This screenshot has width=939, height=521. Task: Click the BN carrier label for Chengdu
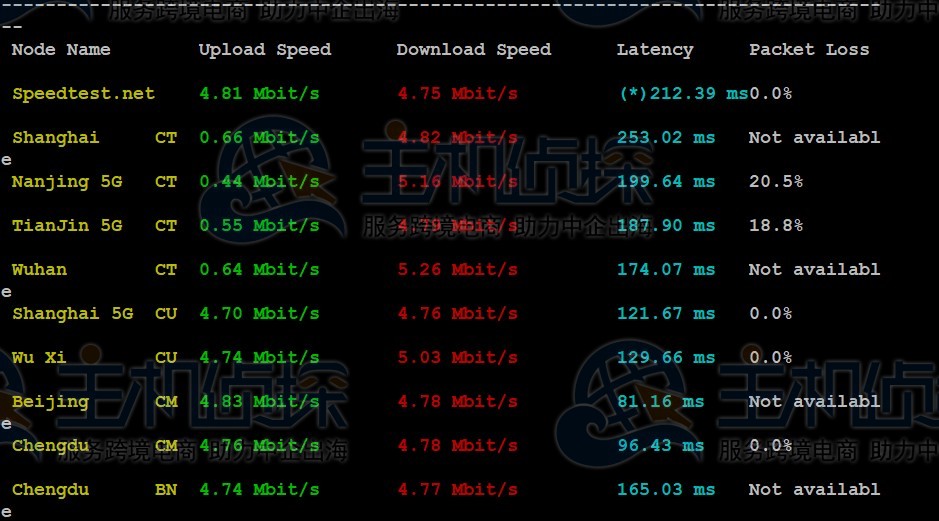point(166,489)
